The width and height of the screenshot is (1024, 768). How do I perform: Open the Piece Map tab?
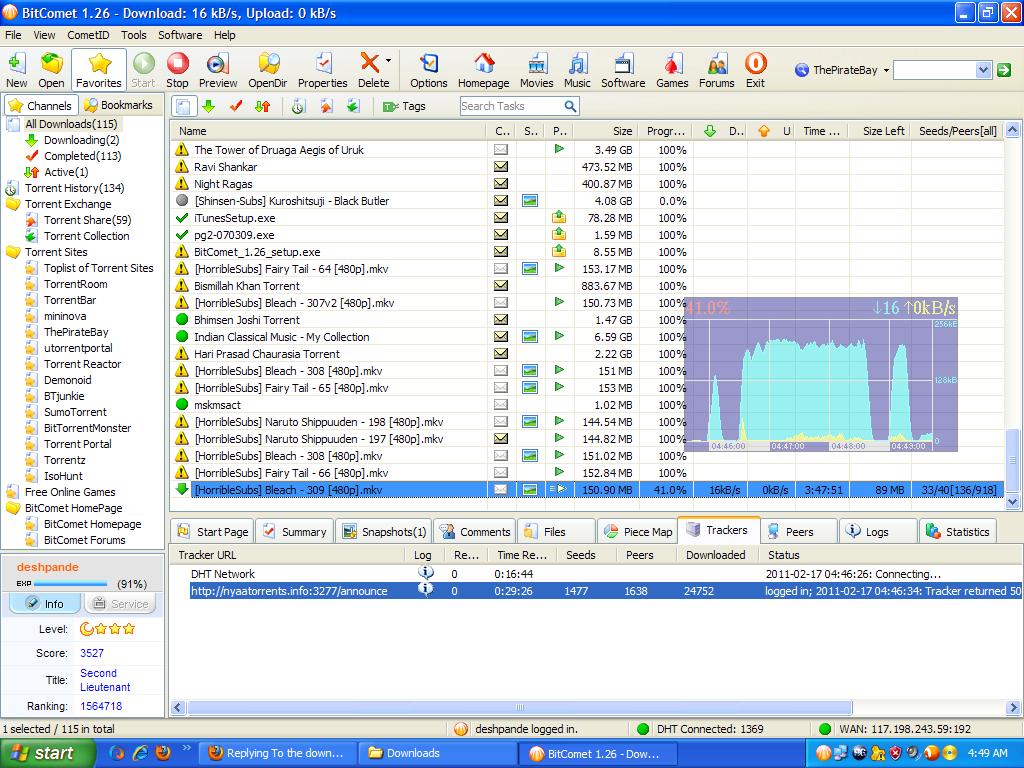[639, 532]
